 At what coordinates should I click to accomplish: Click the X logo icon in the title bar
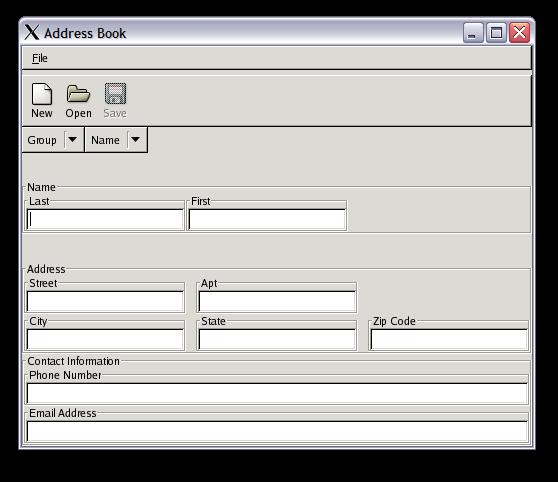pos(32,32)
